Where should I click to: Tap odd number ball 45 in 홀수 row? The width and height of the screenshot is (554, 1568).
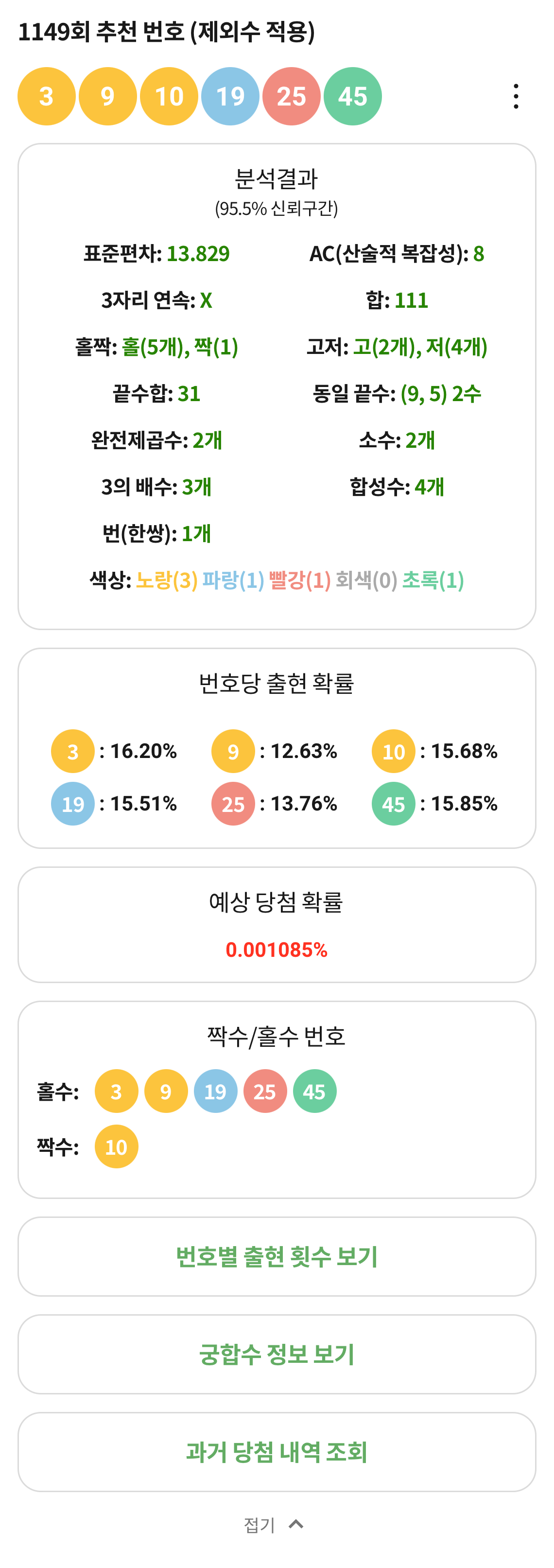(314, 1092)
